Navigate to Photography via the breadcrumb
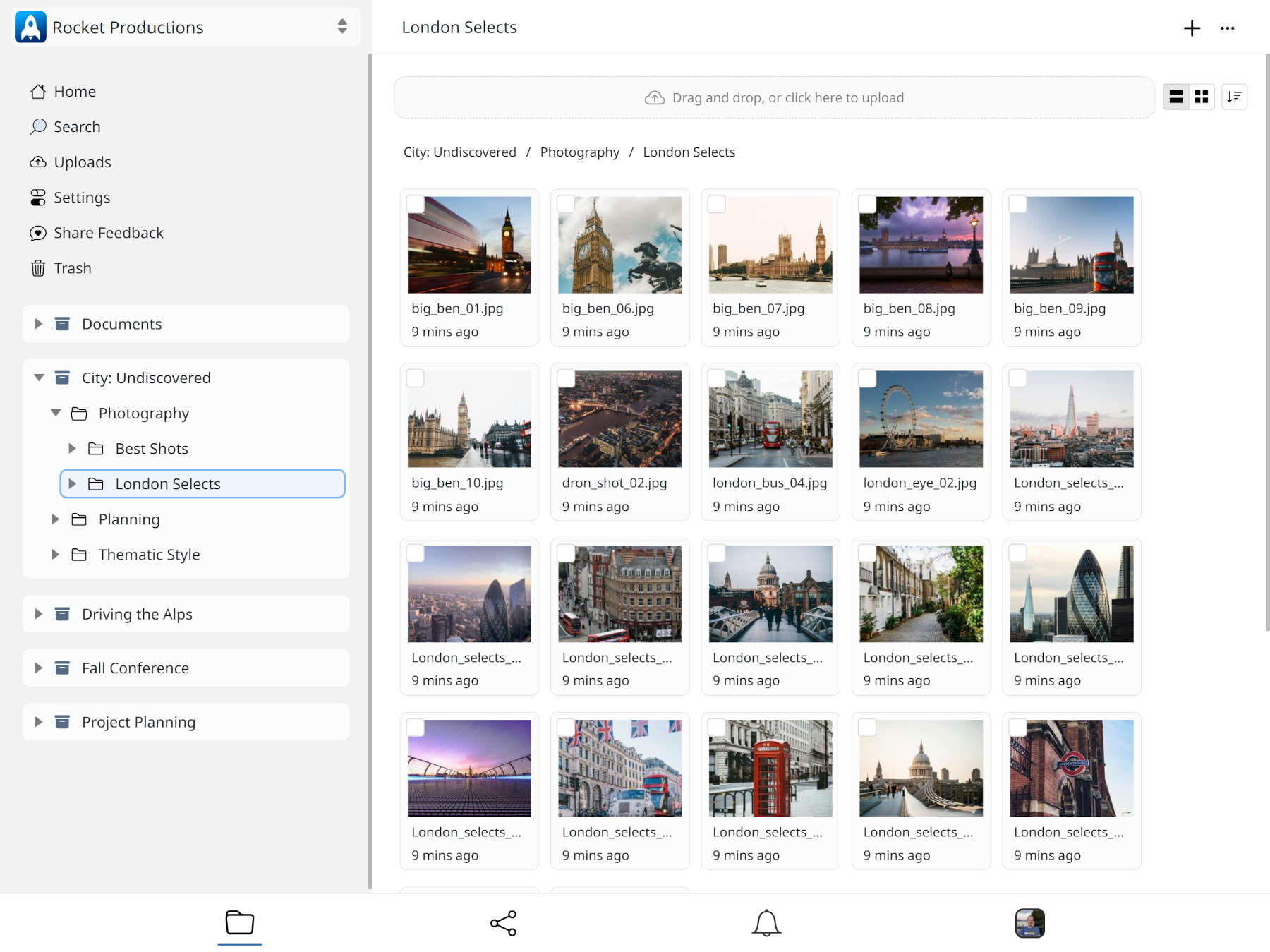The height and width of the screenshot is (952, 1270). 579,152
